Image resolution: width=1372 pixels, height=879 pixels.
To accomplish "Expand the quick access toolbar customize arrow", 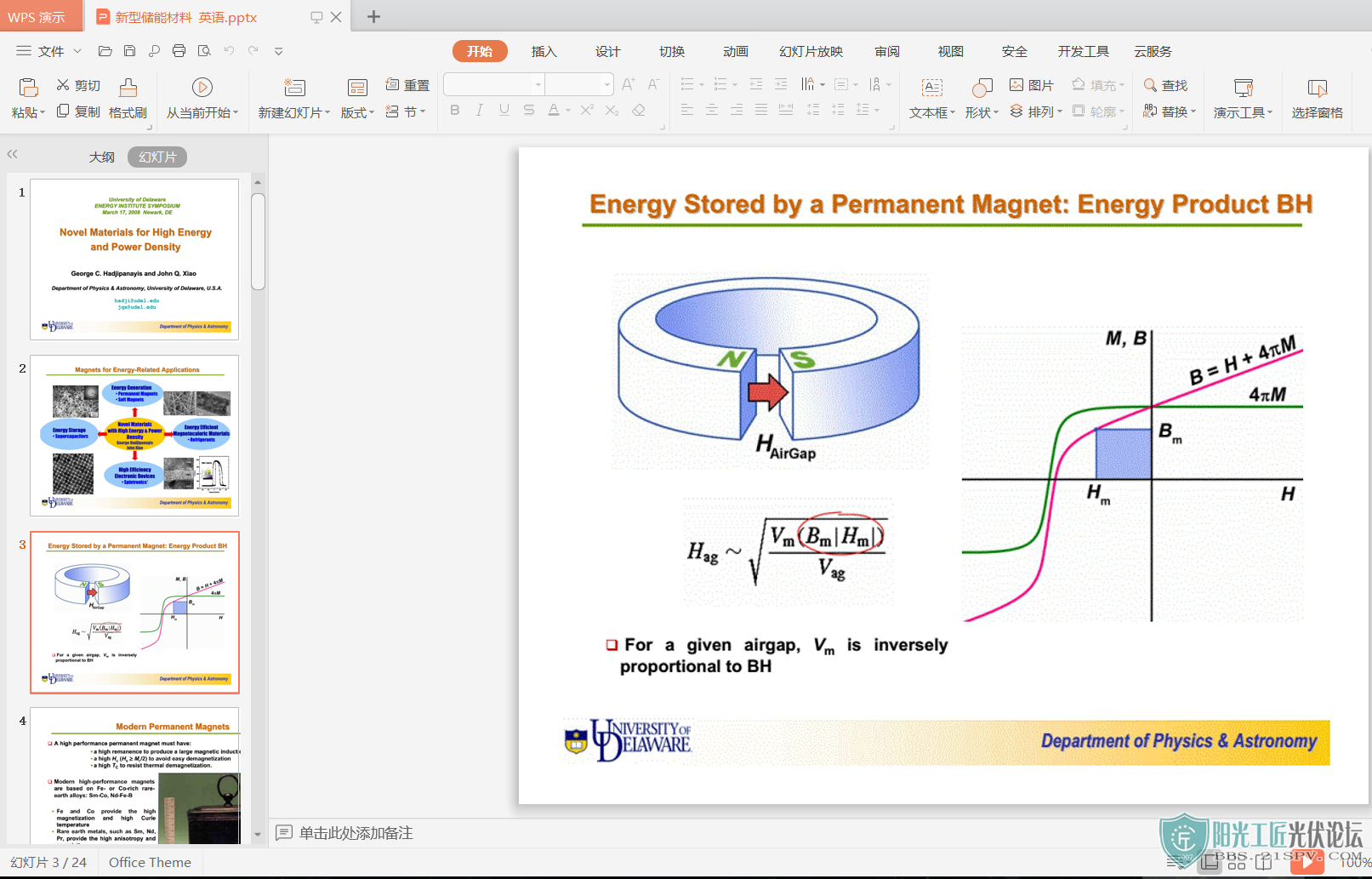I will coord(278,52).
